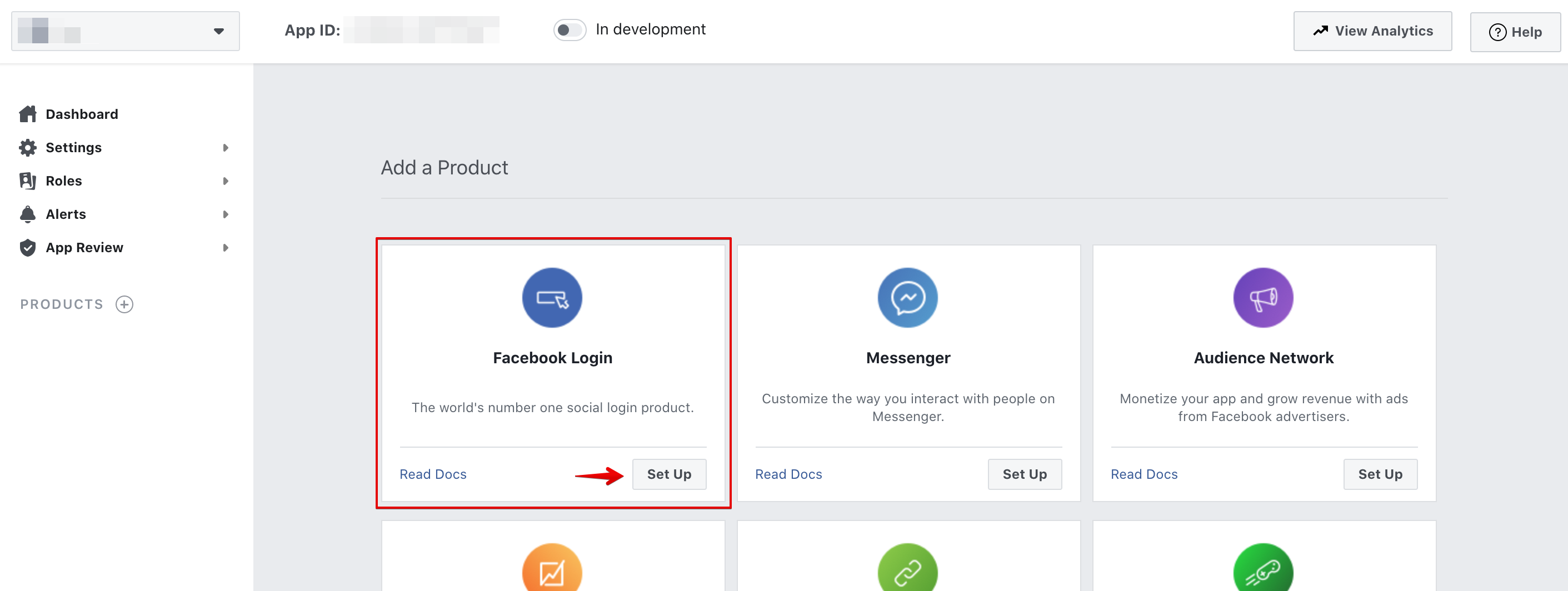Expand the App Review submenu arrow
This screenshot has height=591, width=1568.
(225, 248)
